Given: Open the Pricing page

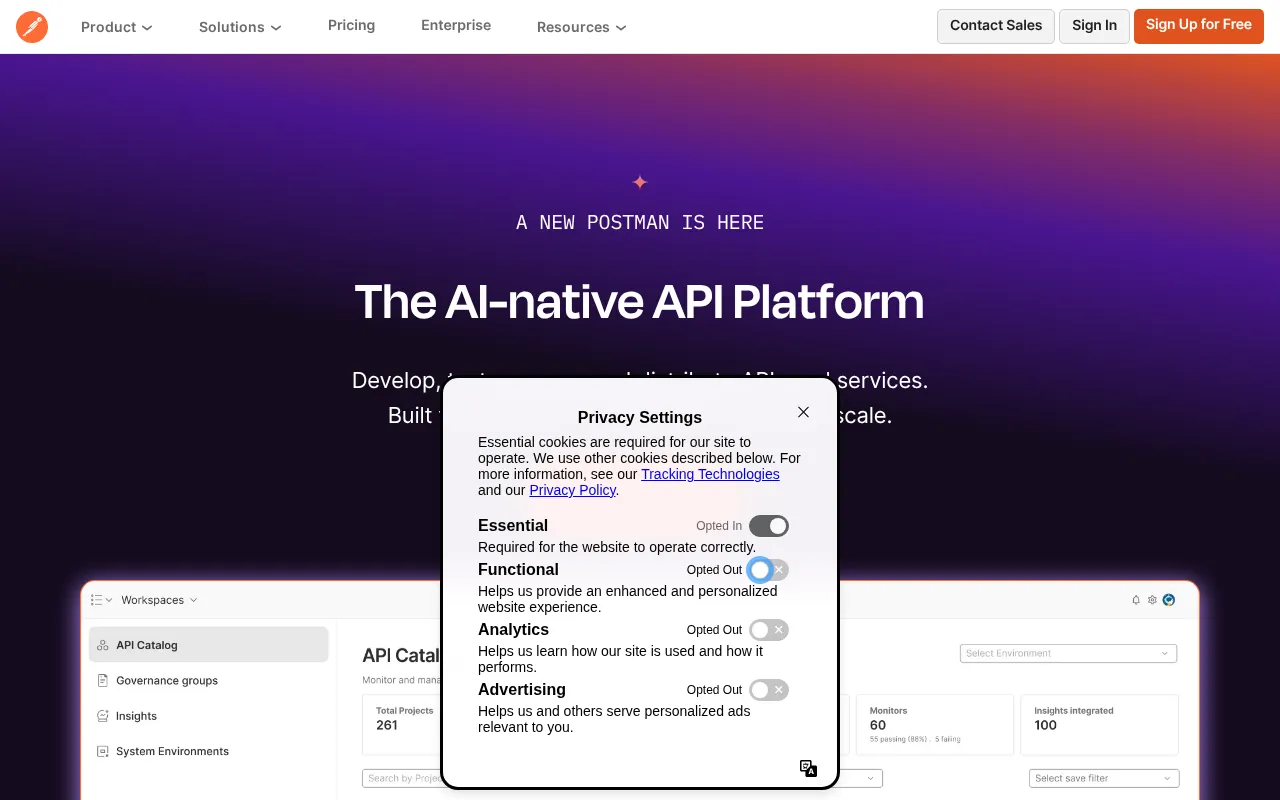Looking at the screenshot, I should coord(351,25).
